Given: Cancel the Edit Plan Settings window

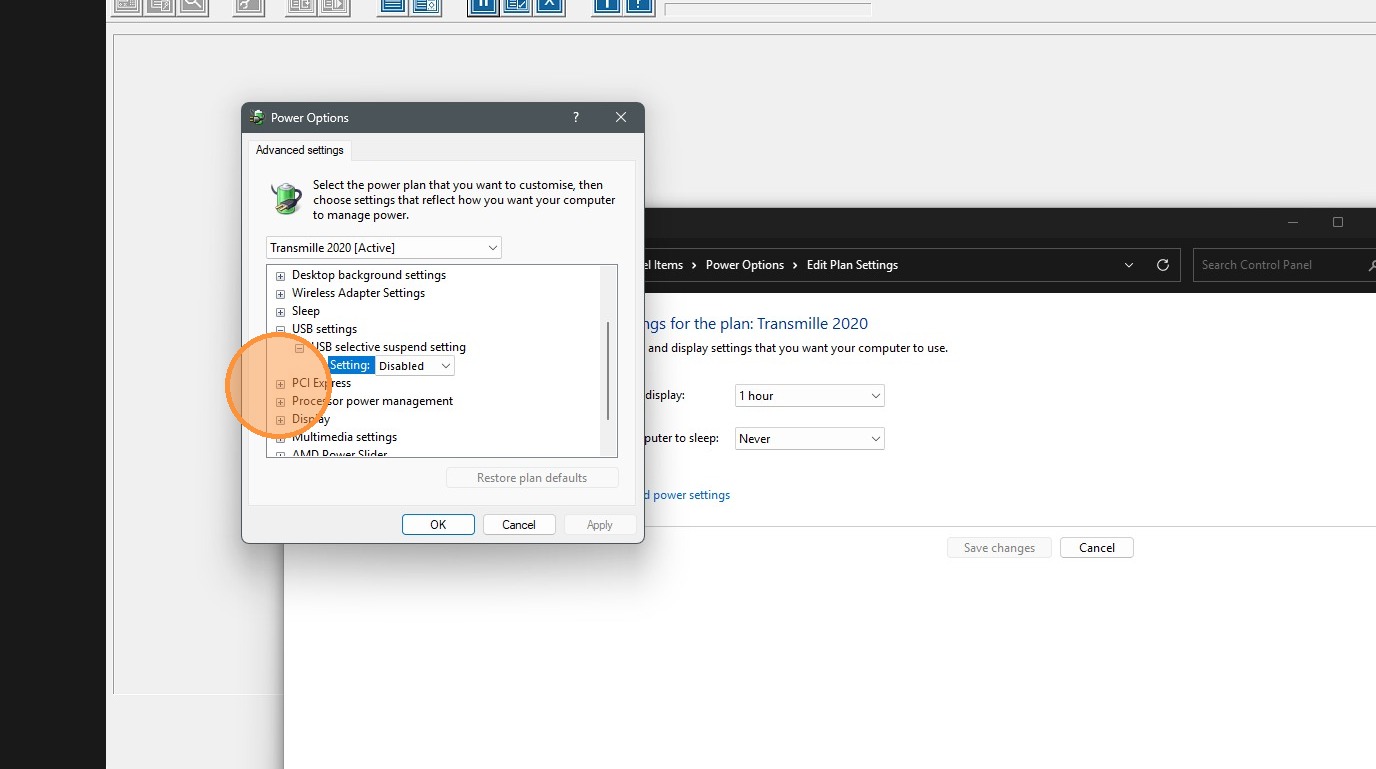Looking at the screenshot, I should (1097, 548).
